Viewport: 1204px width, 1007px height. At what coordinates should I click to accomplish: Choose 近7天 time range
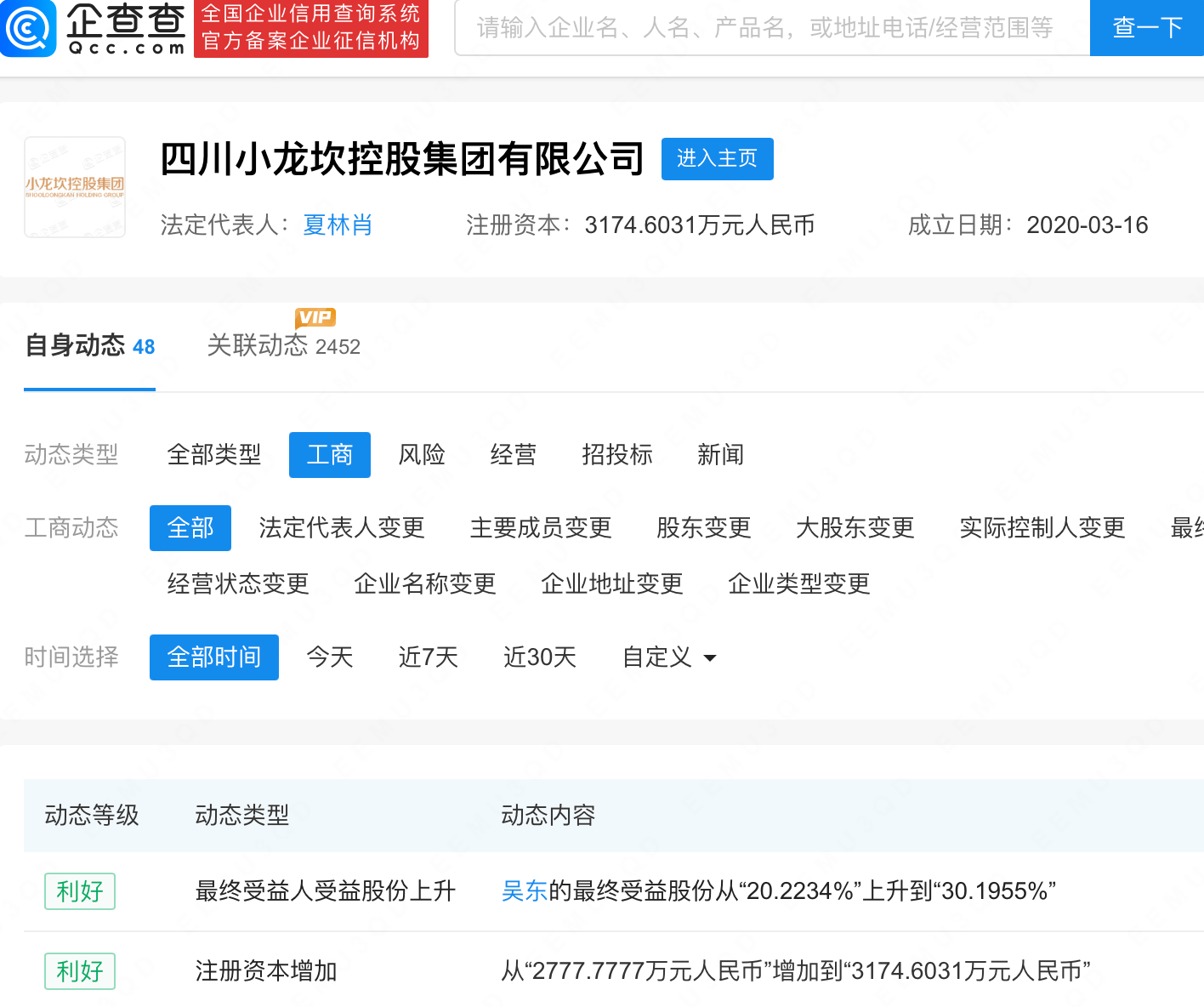pyautogui.click(x=428, y=657)
